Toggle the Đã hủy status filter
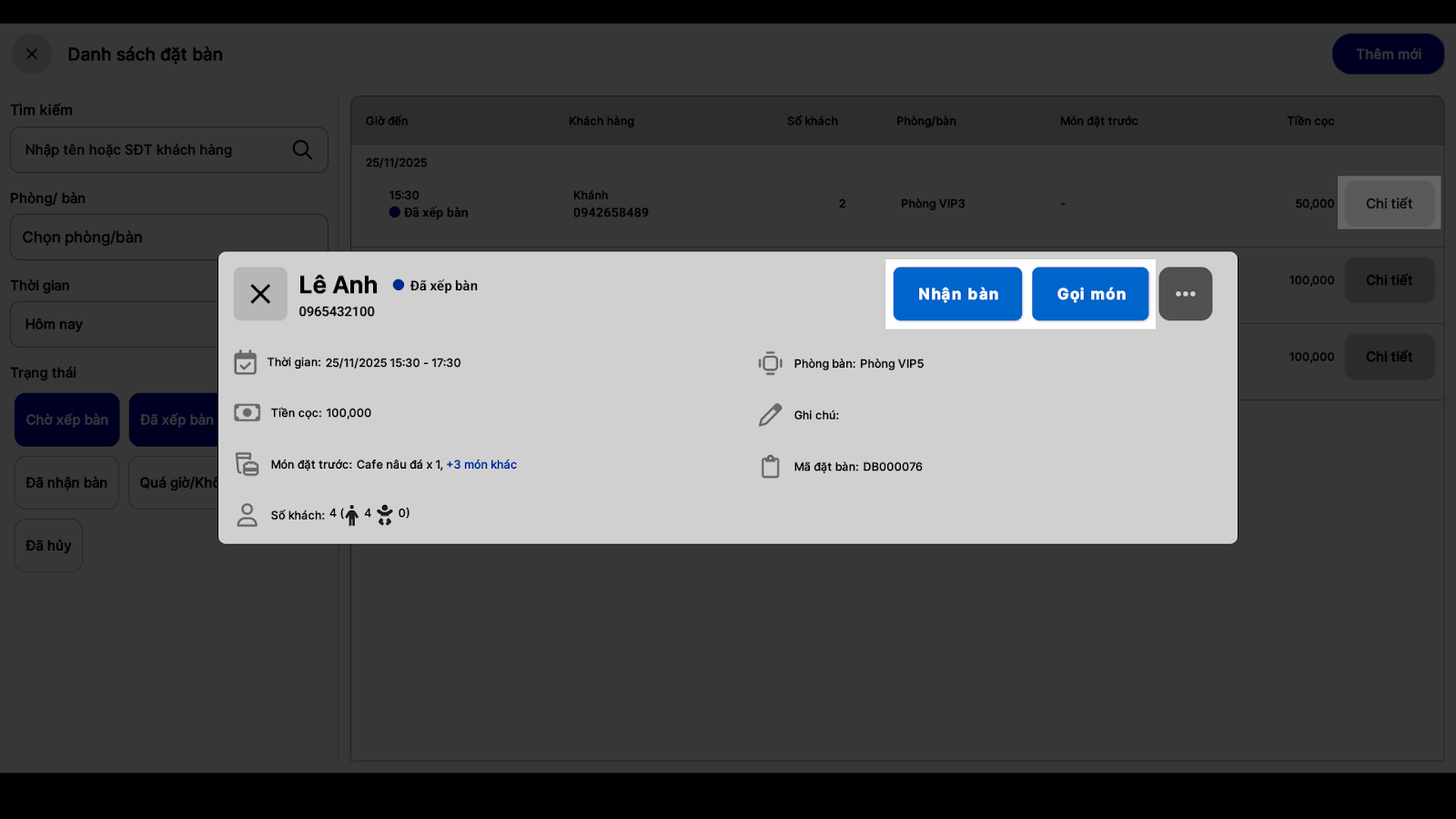This screenshot has width=1456, height=819. tap(48, 545)
